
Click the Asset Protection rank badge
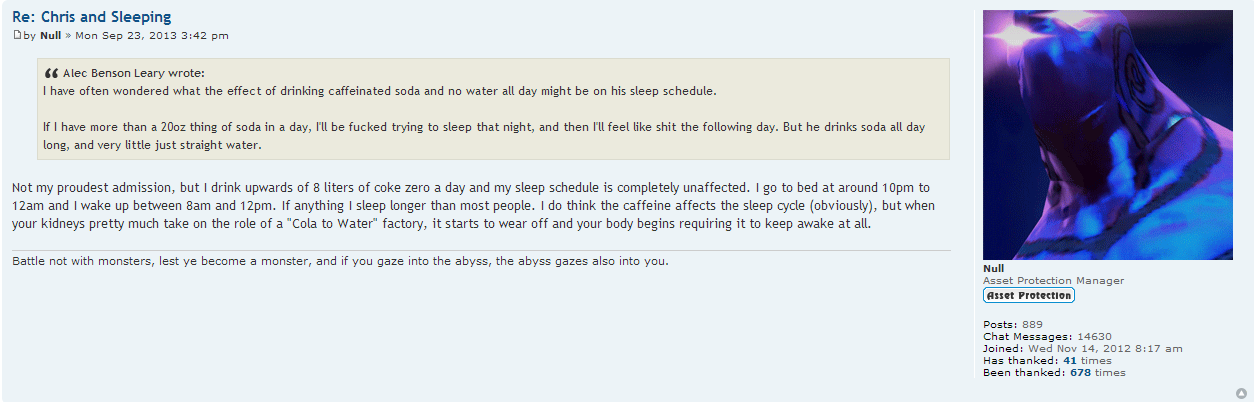[x=1029, y=296]
